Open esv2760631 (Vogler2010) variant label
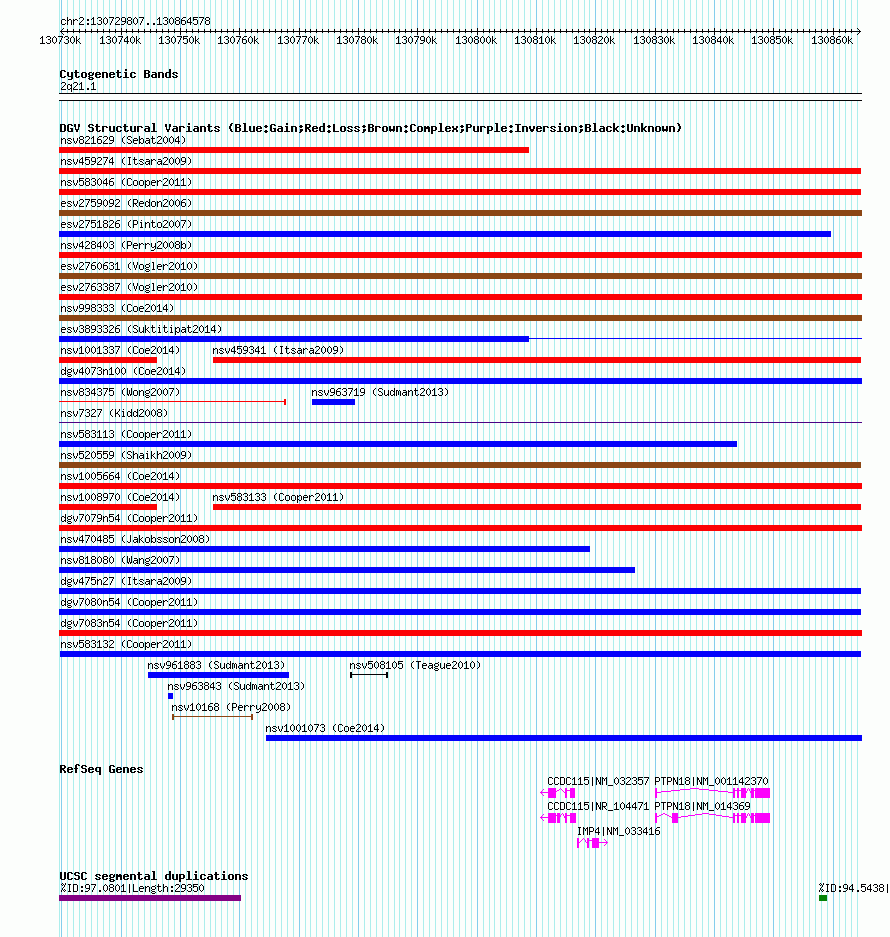This screenshot has width=890, height=937. click(129, 266)
